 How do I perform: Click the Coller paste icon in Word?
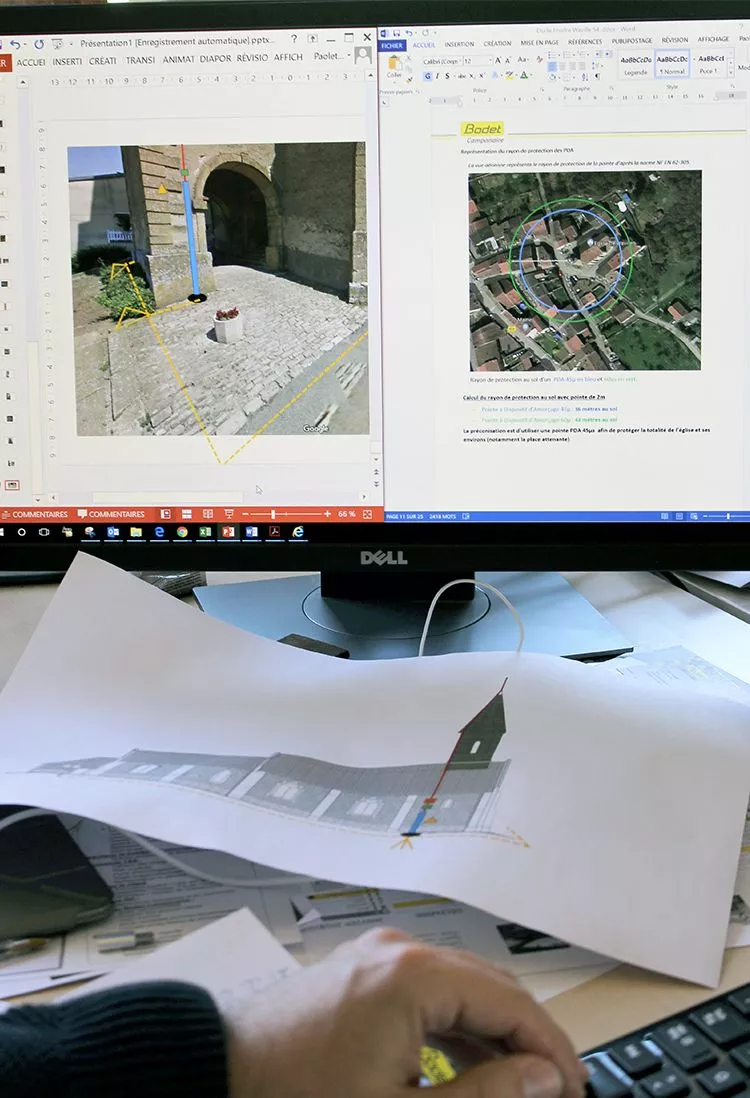[x=394, y=65]
